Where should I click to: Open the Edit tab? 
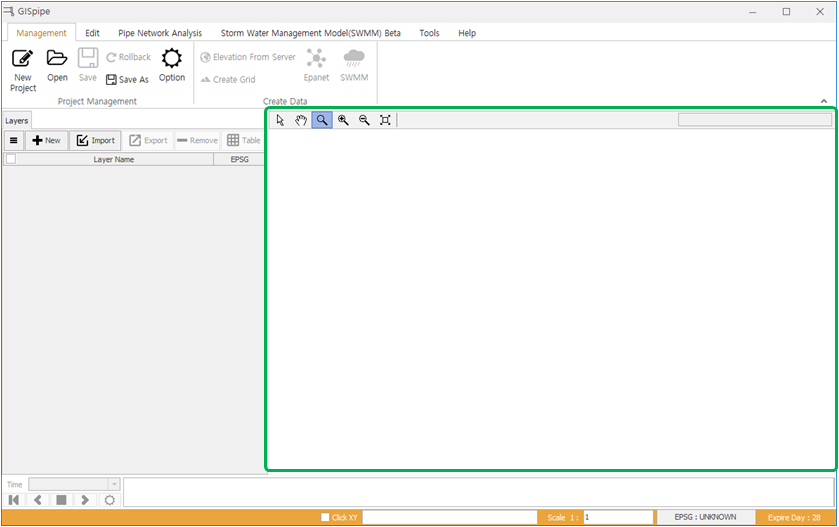coord(92,33)
